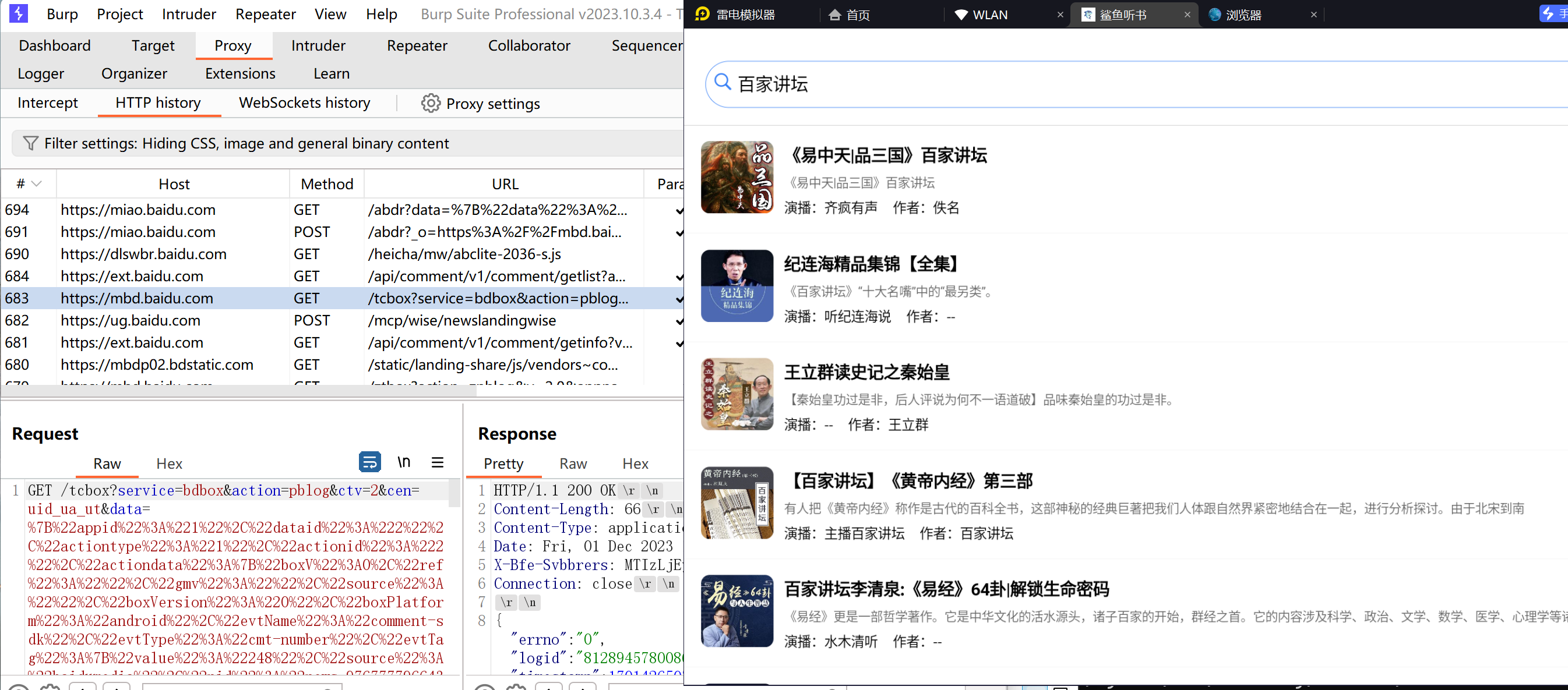Click horizontal scrollbar of history table
This screenshot has height=690, width=1568.
pos(239,391)
